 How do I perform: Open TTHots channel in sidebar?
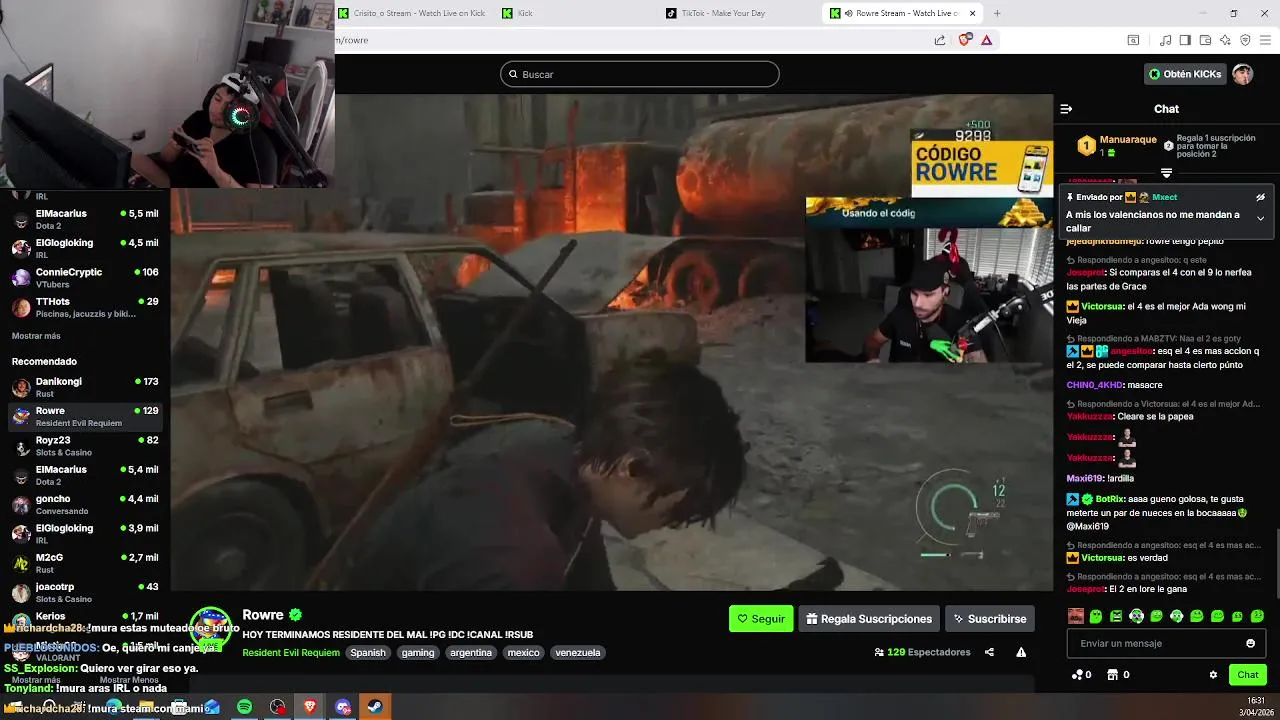85,307
